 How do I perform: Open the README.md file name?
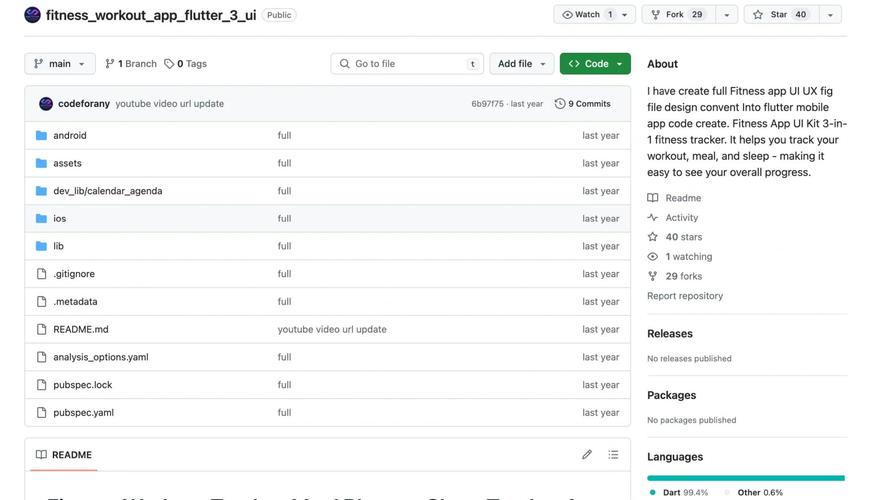tap(81, 329)
